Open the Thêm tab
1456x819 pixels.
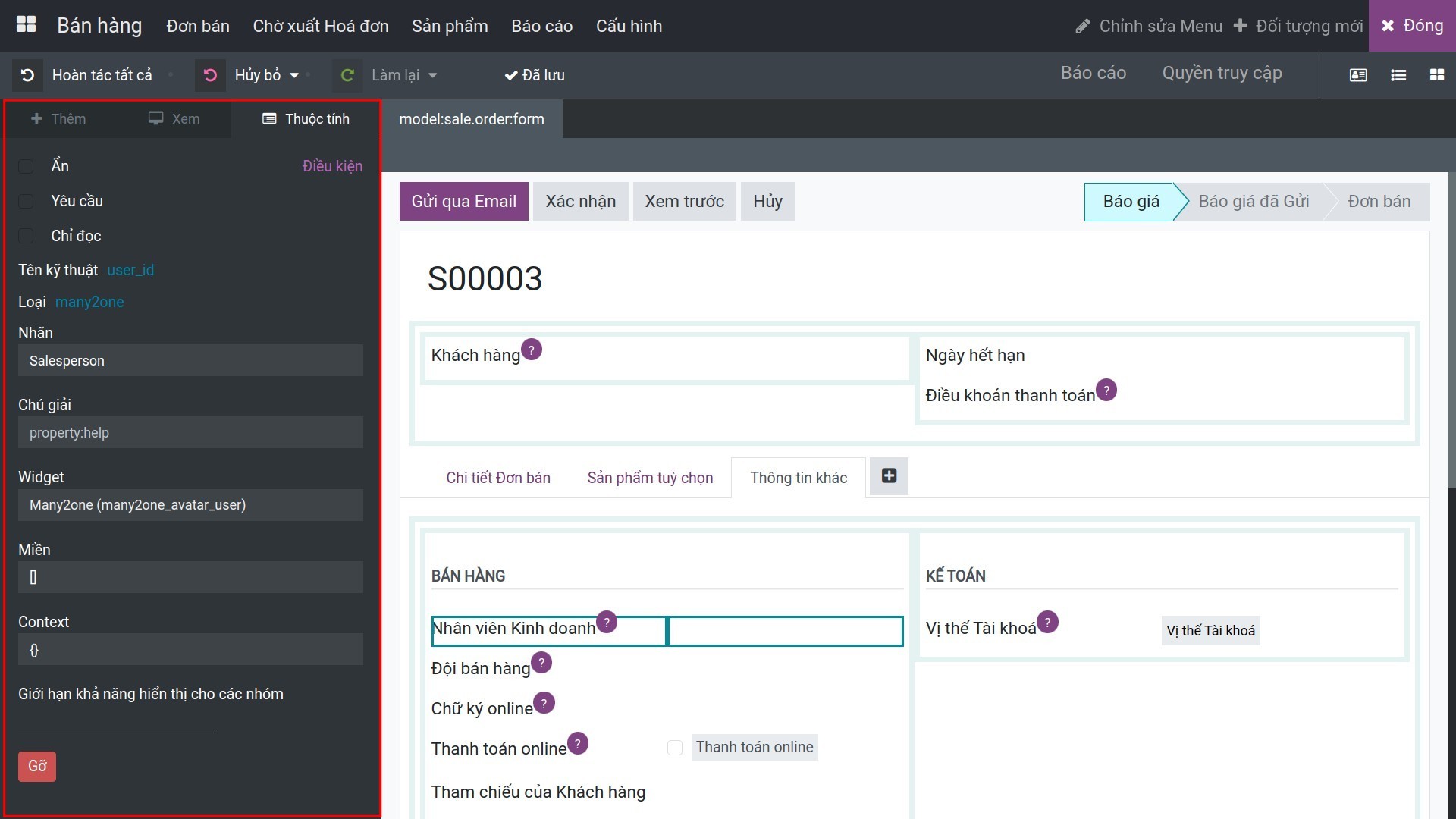pyautogui.click(x=58, y=119)
